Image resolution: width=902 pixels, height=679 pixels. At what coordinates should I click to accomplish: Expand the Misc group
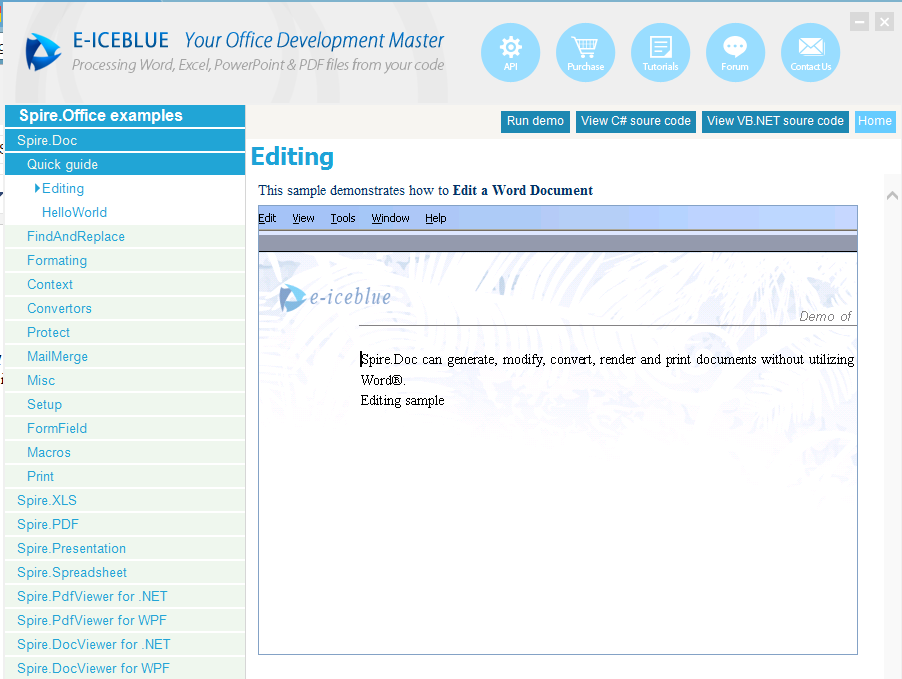tap(125, 380)
